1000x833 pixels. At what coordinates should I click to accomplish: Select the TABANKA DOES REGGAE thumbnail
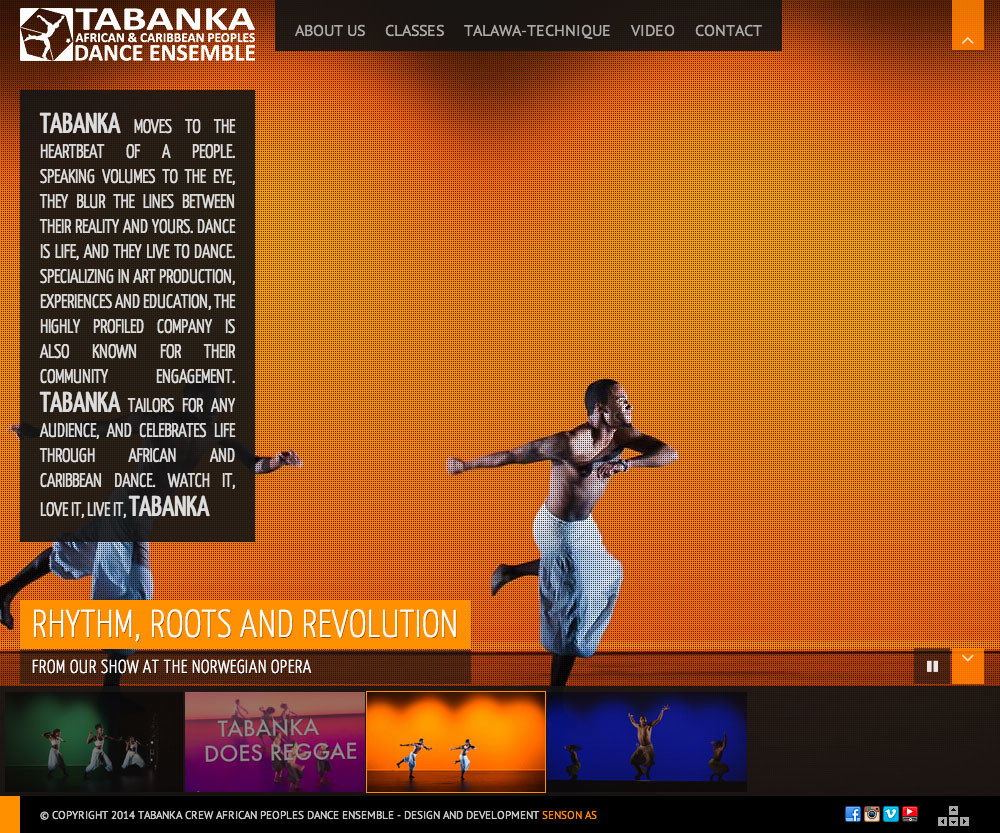pyautogui.click(x=275, y=742)
